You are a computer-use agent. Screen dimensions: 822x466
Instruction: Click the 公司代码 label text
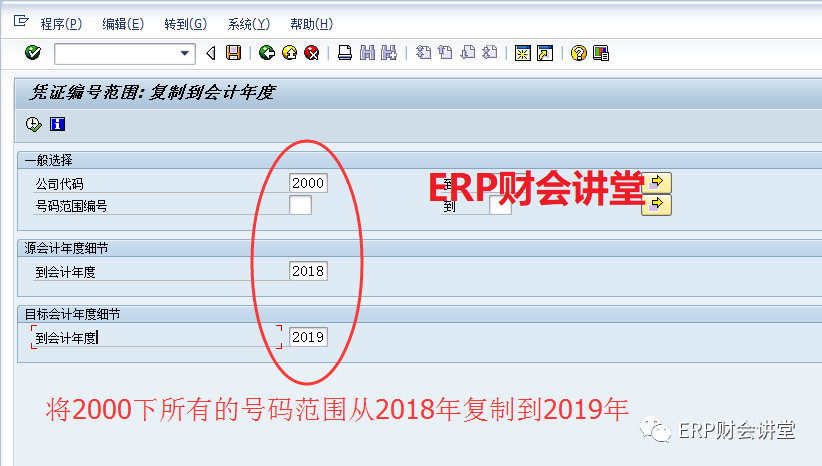59,184
